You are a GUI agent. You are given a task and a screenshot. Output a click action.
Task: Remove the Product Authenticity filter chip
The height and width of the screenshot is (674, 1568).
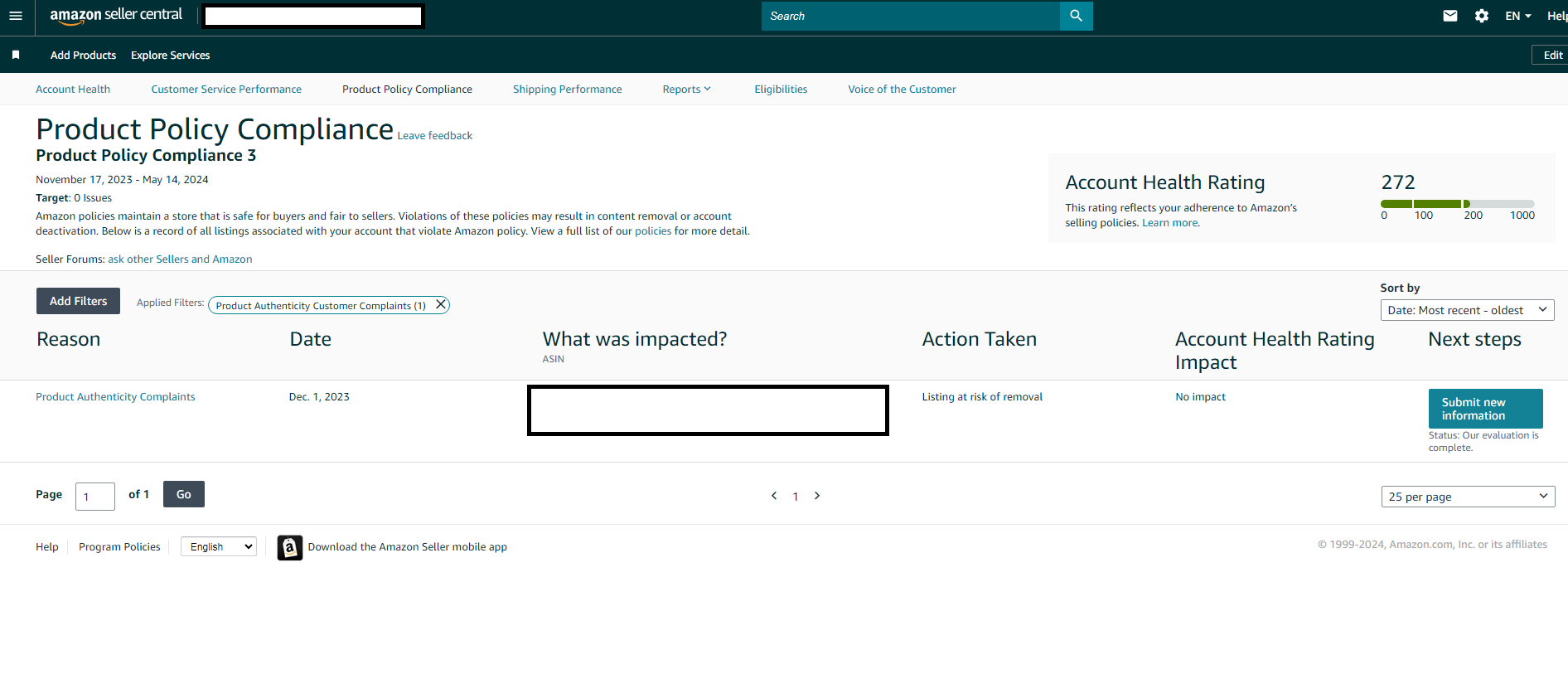(x=441, y=304)
